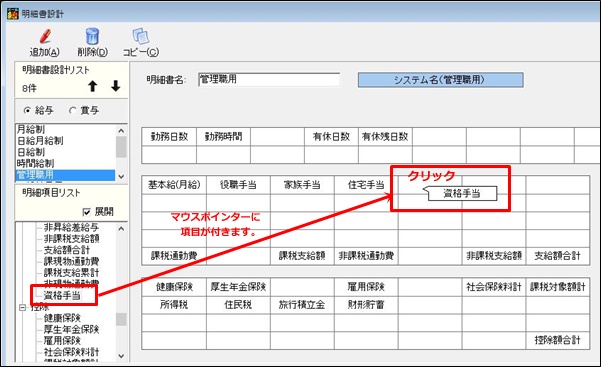Viewport: 601px width, 367px height.
Task: Click the 追加(A) pencil icon
Action: tap(45, 36)
